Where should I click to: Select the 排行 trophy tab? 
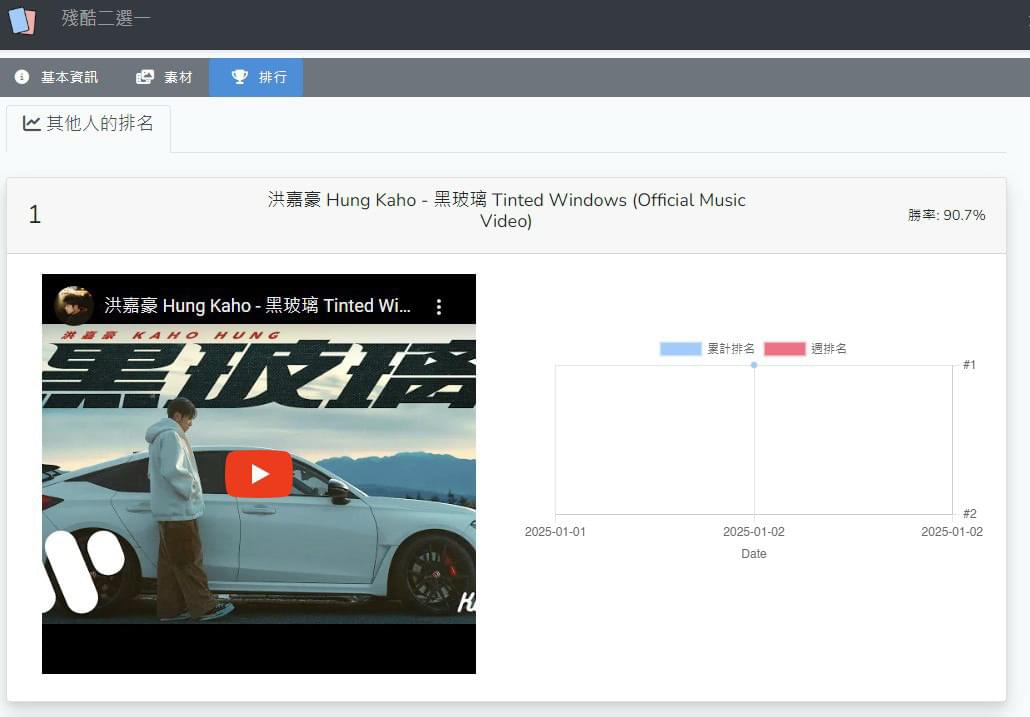256,77
